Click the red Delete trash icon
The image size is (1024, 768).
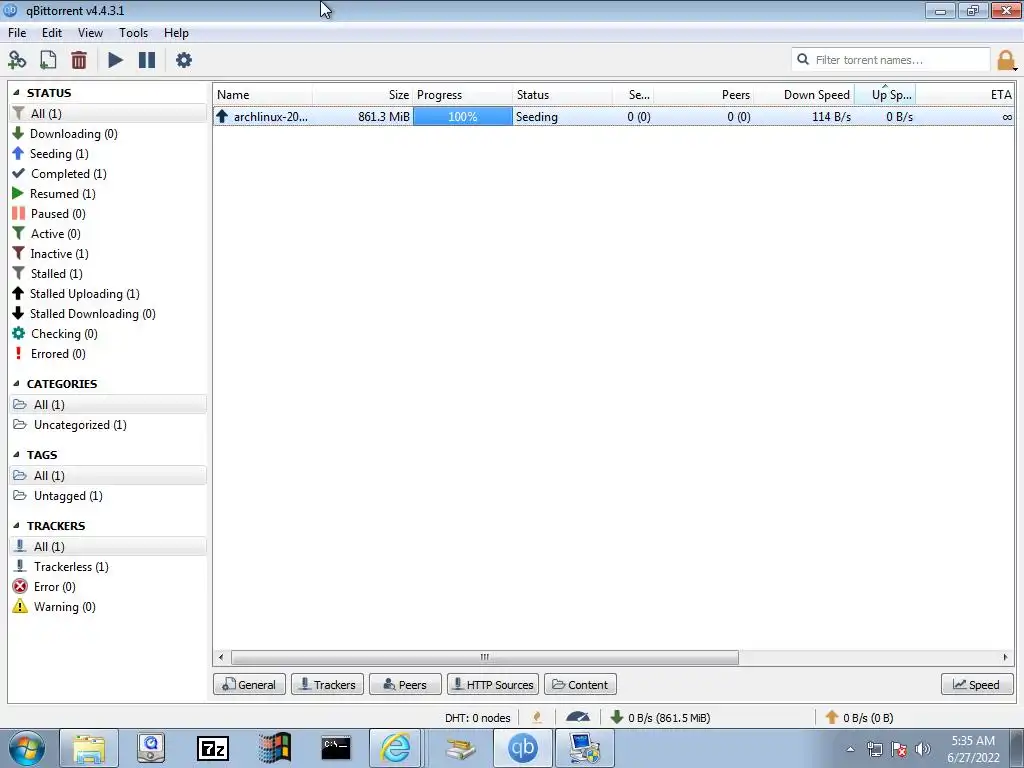(x=79, y=60)
